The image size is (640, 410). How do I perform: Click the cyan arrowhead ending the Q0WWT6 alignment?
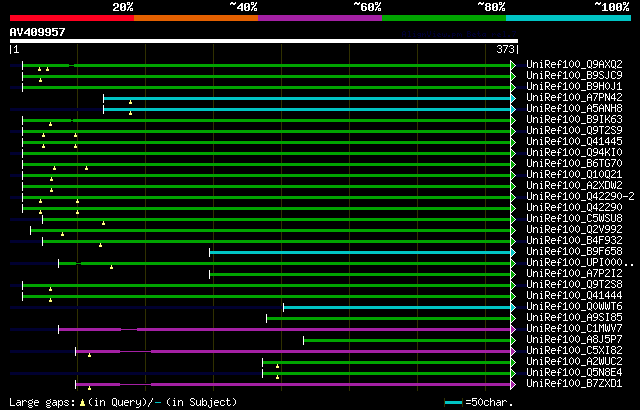click(513, 308)
